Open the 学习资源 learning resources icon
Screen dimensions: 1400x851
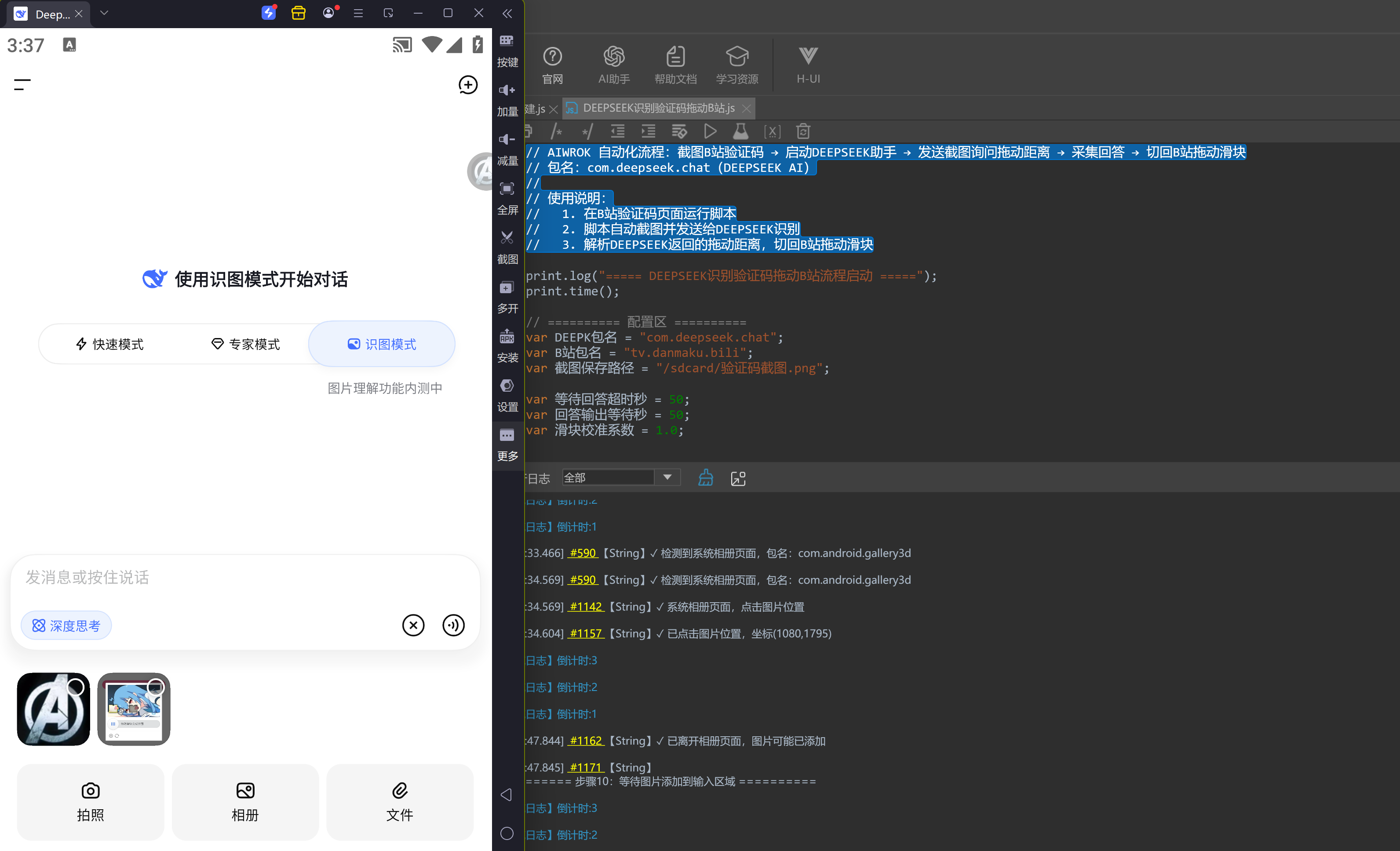[737, 65]
